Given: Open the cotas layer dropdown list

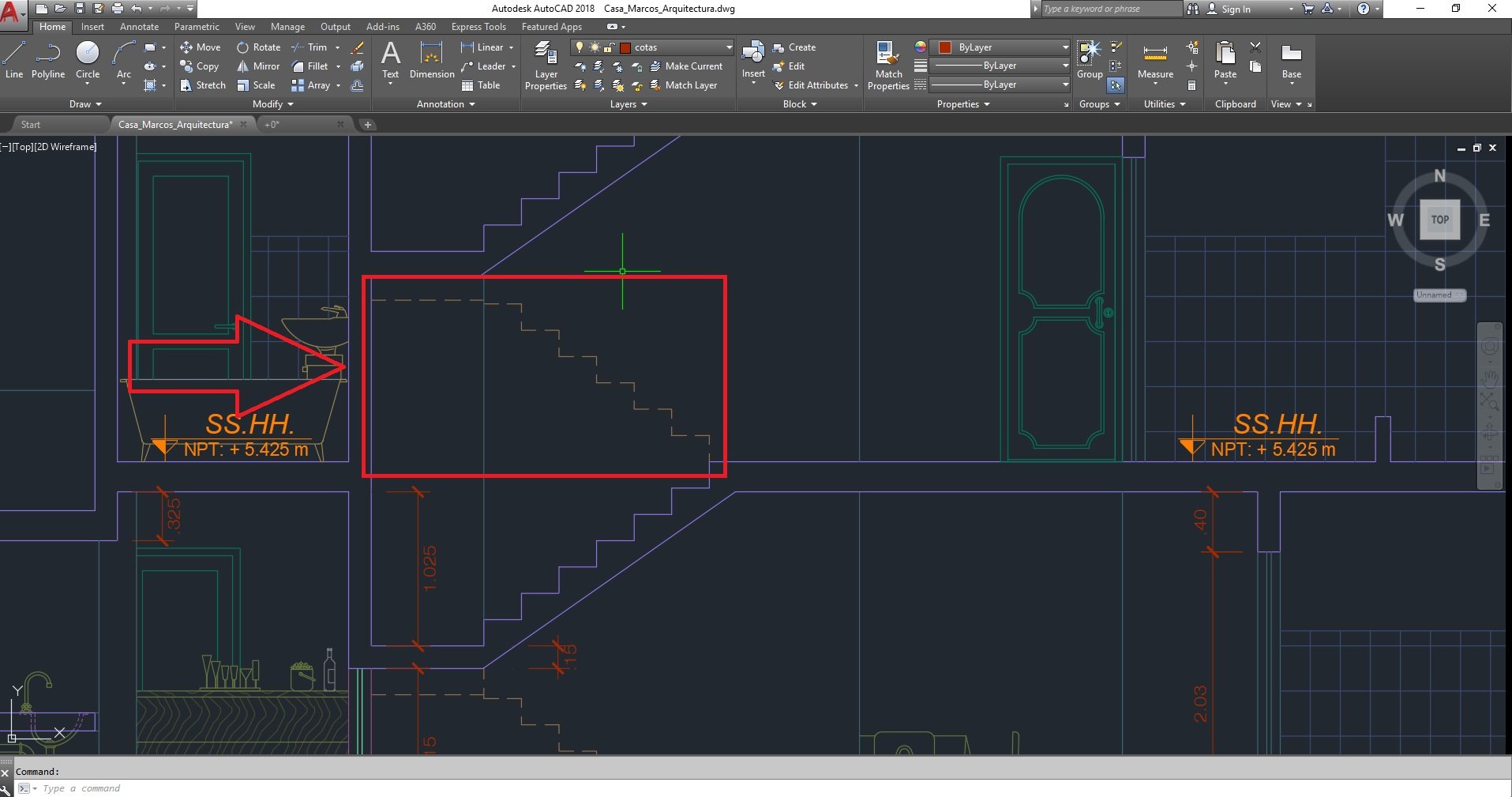Looking at the screenshot, I should [729, 47].
